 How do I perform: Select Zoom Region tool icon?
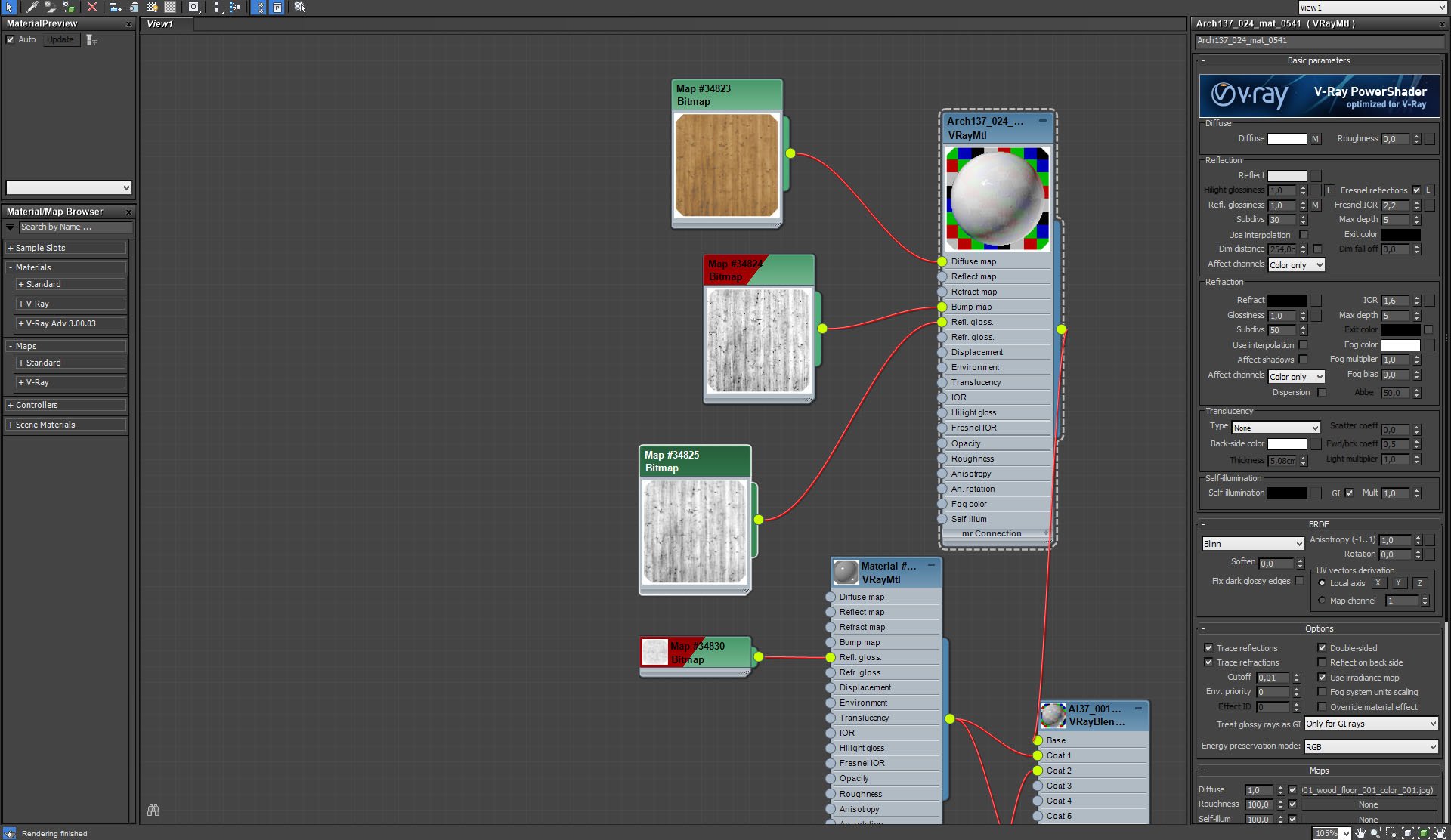click(x=1391, y=833)
